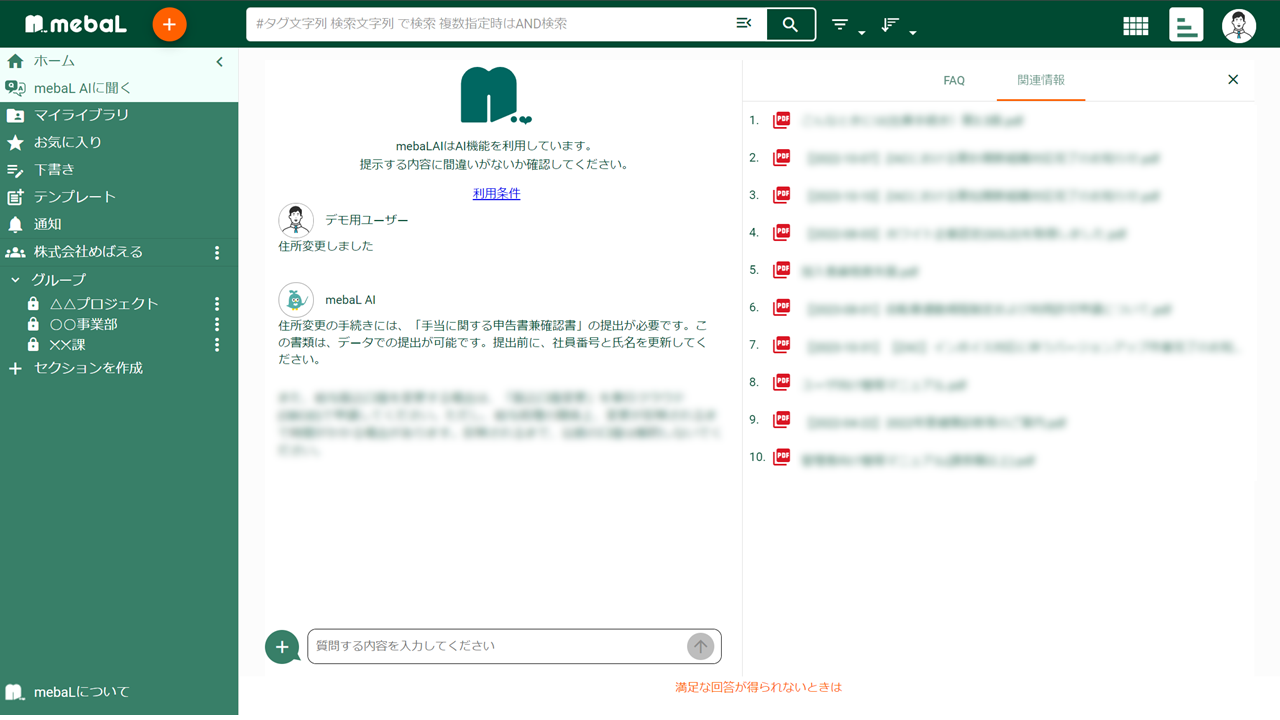Open お気に入り favorites star icon

(x=14, y=142)
